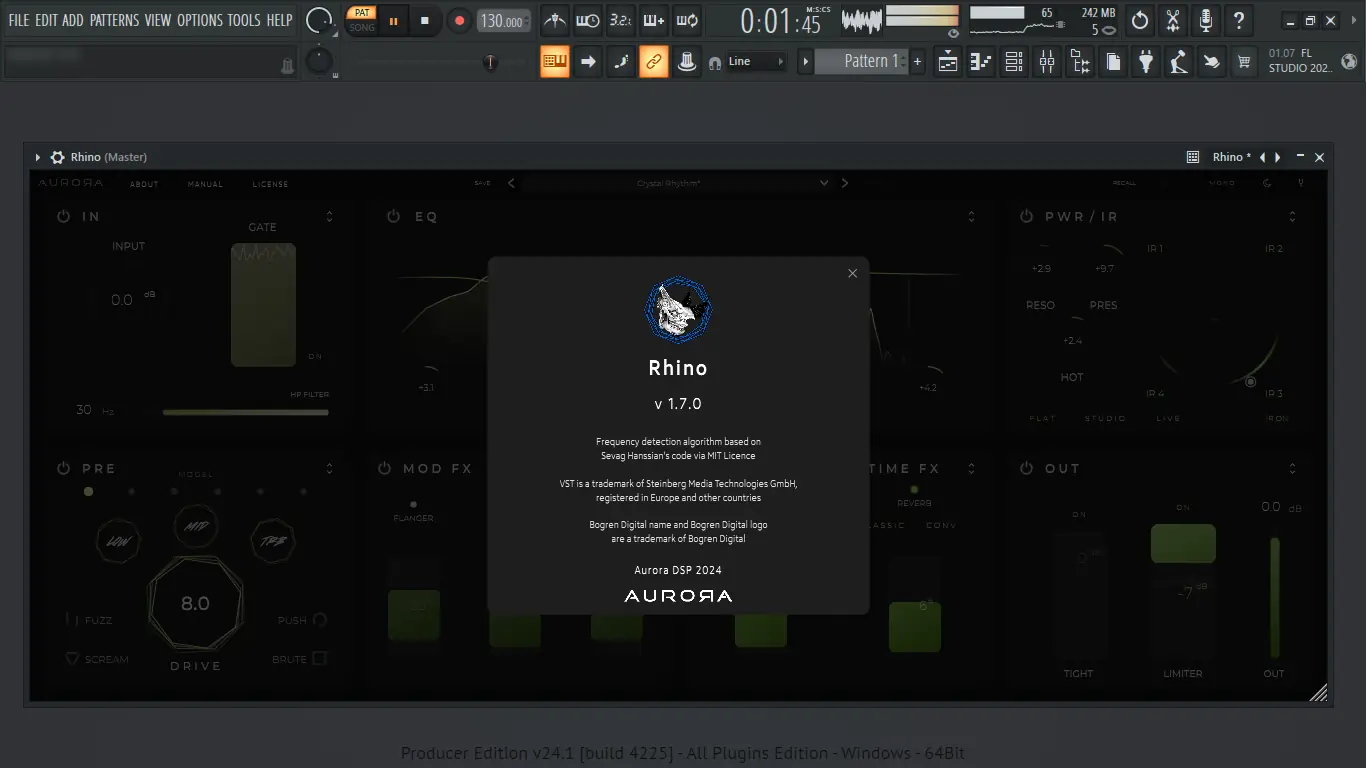
Task: Click the RECALL button in Rhino
Action: coord(1124,183)
